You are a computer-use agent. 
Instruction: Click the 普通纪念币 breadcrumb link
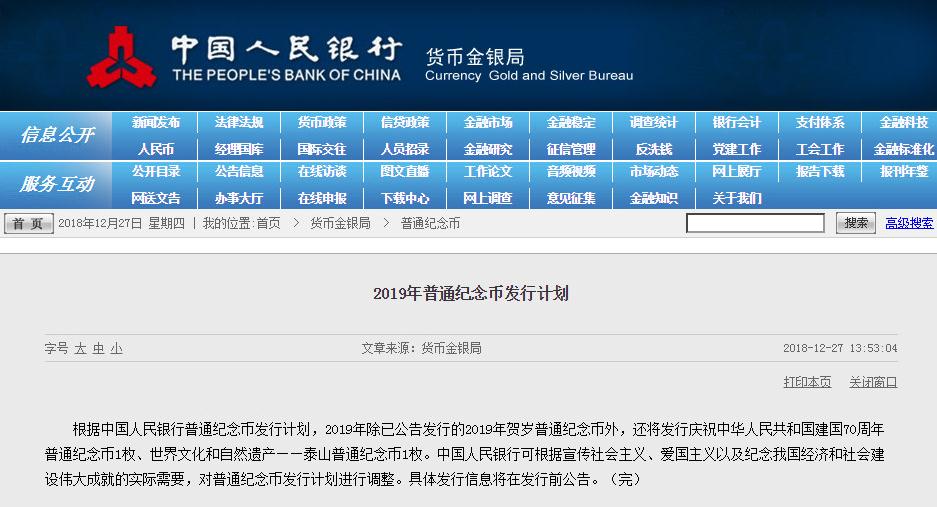[x=430, y=223]
